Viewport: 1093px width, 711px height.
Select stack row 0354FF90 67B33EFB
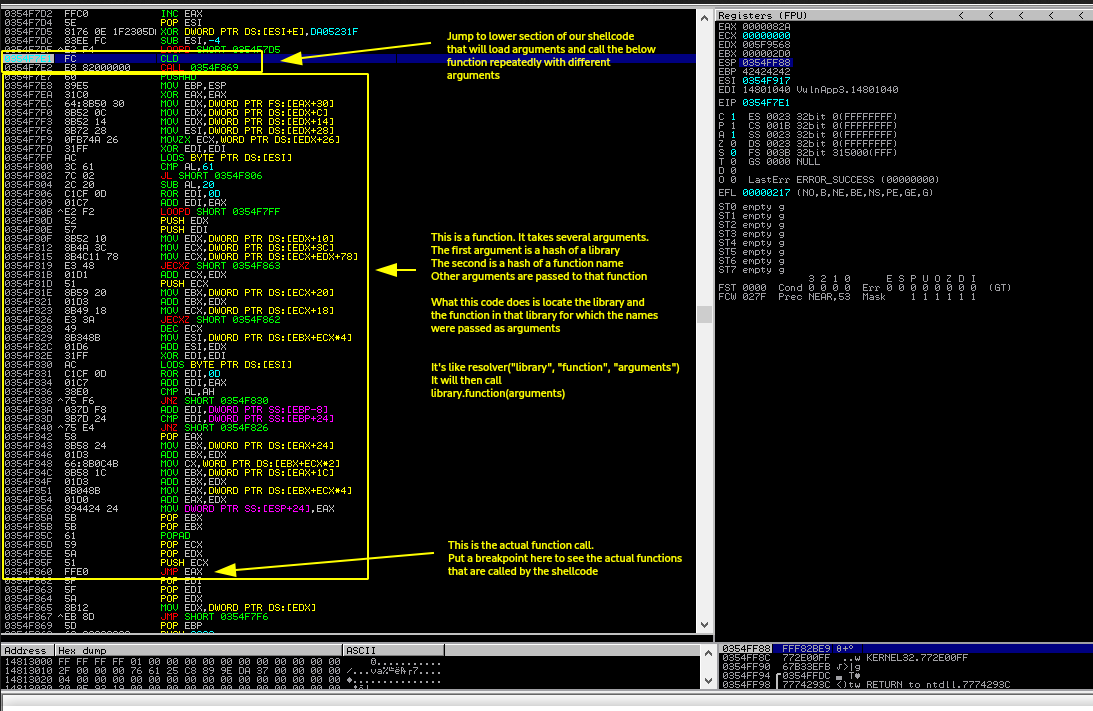(906, 666)
